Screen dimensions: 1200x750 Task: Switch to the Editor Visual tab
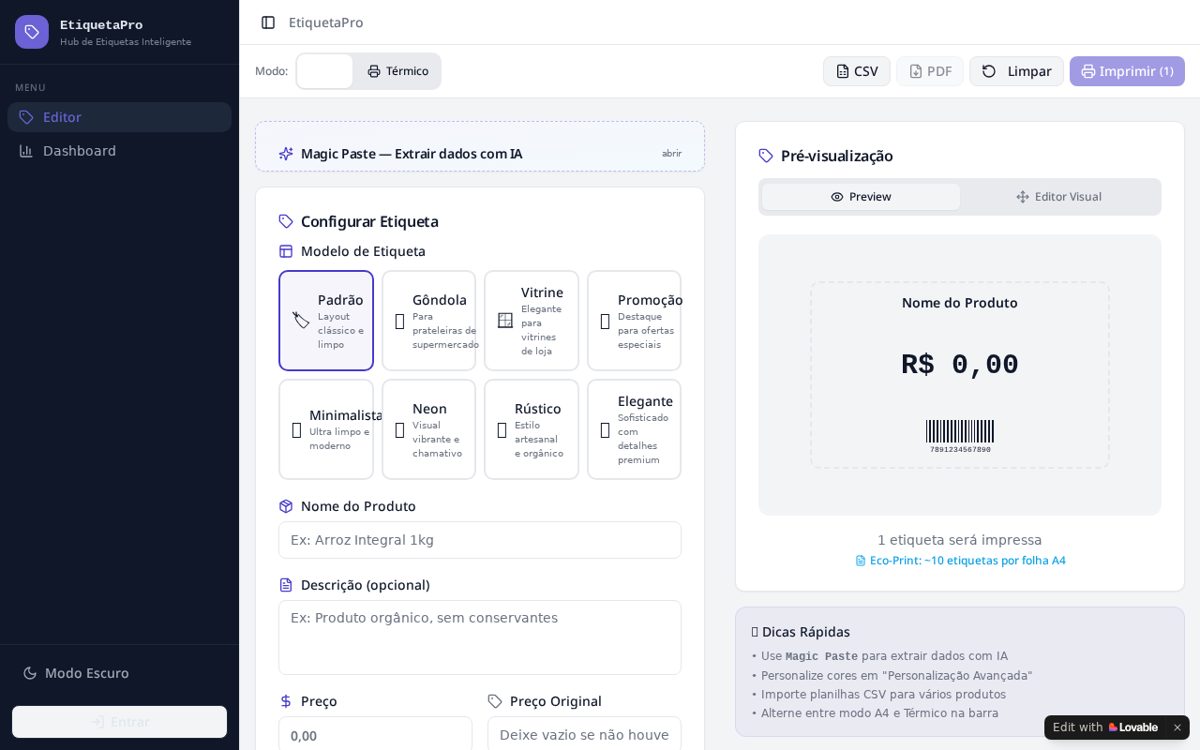(1059, 197)
